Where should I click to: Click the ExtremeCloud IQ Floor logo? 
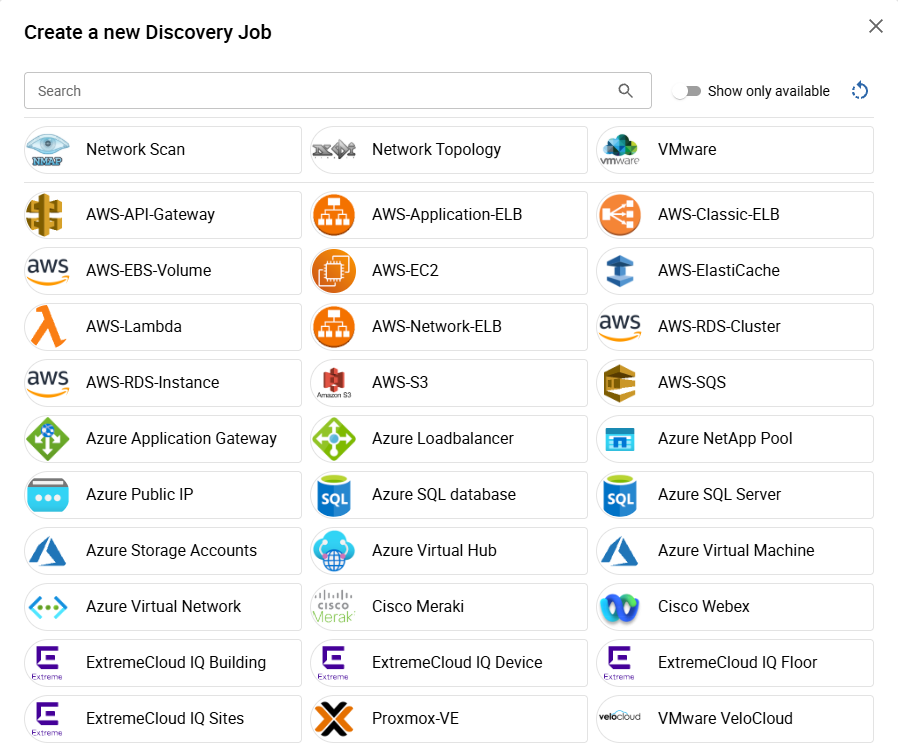point(619,663)
